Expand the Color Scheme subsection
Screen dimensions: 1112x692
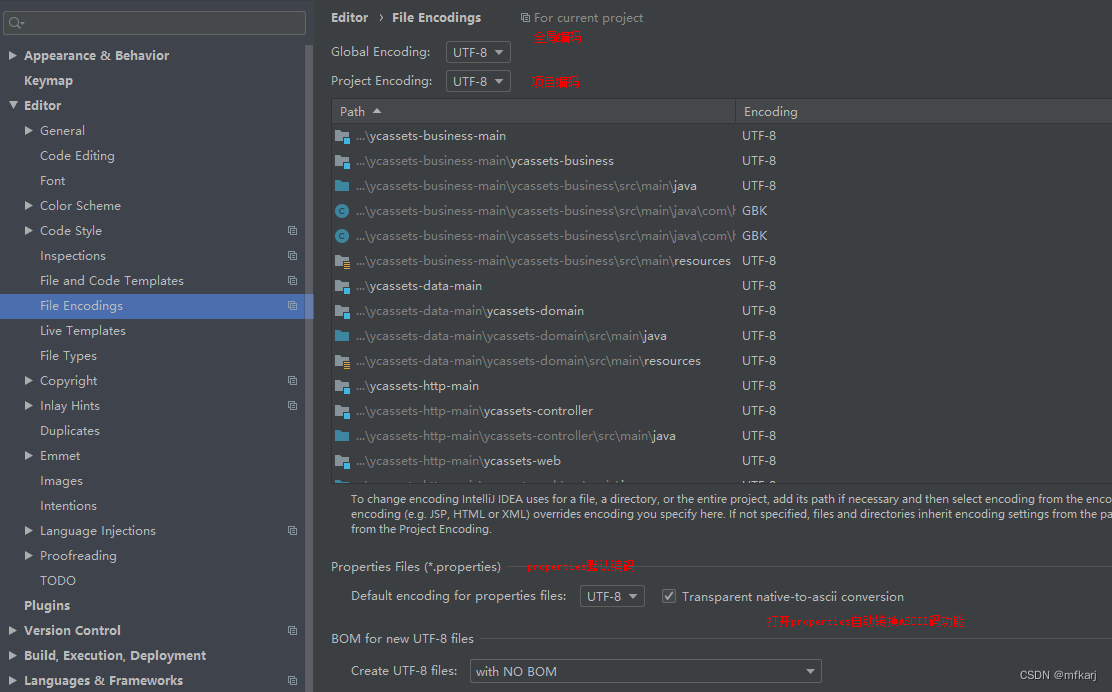[28, 206]
